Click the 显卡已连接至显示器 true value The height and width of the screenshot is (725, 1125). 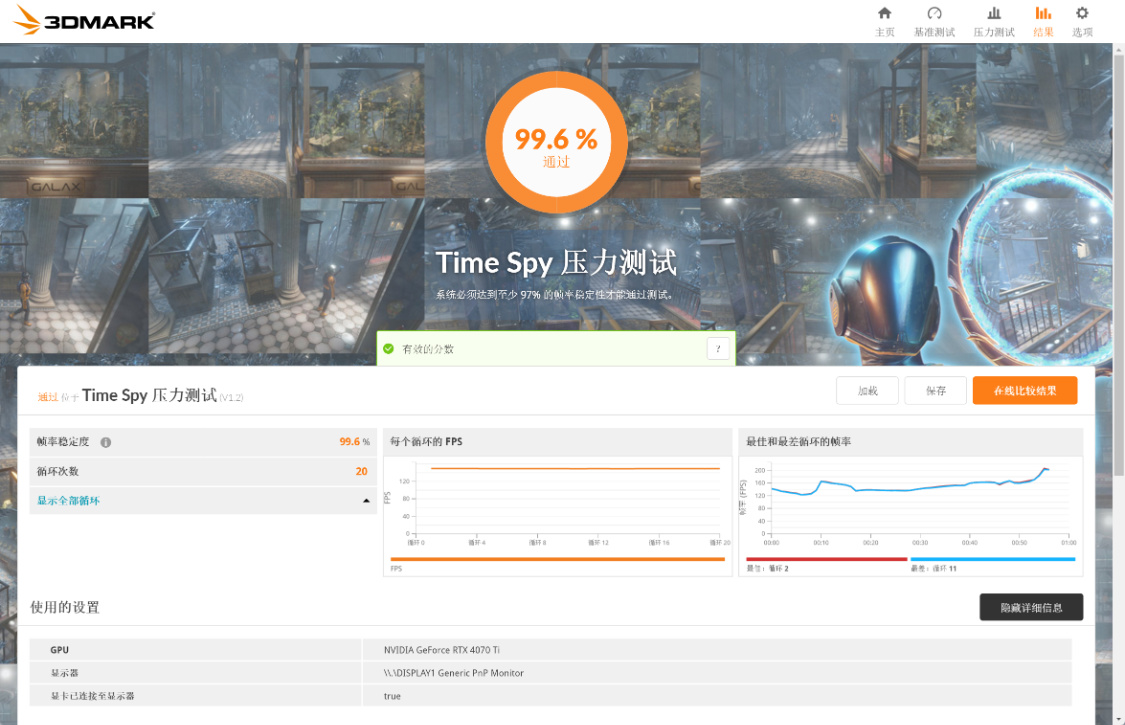[392, 696]
